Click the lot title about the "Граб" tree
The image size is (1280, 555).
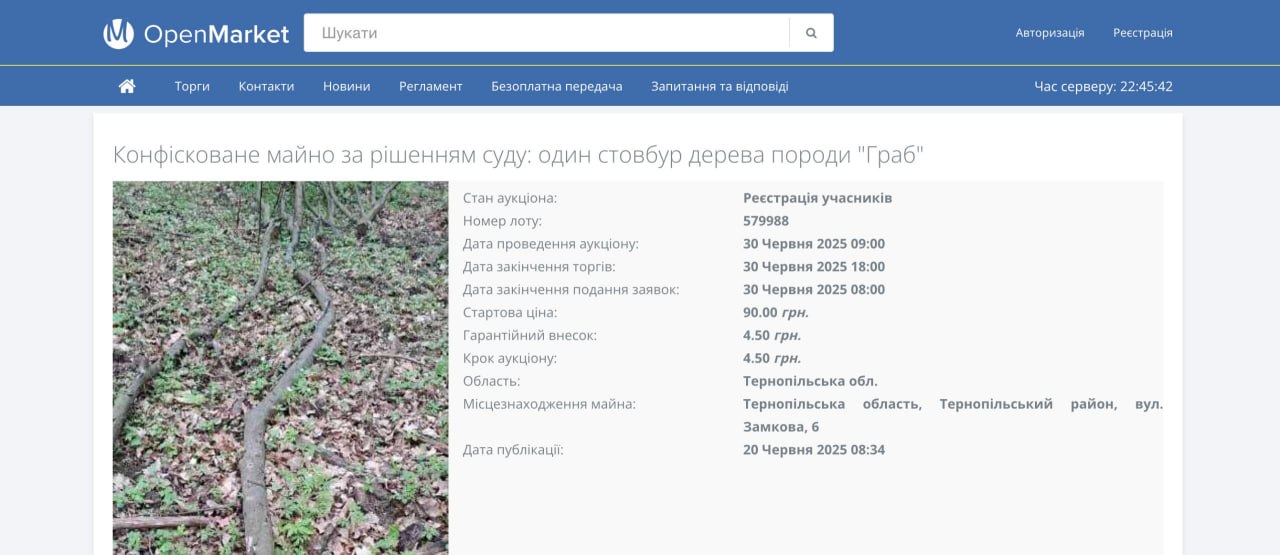point(518,155)
